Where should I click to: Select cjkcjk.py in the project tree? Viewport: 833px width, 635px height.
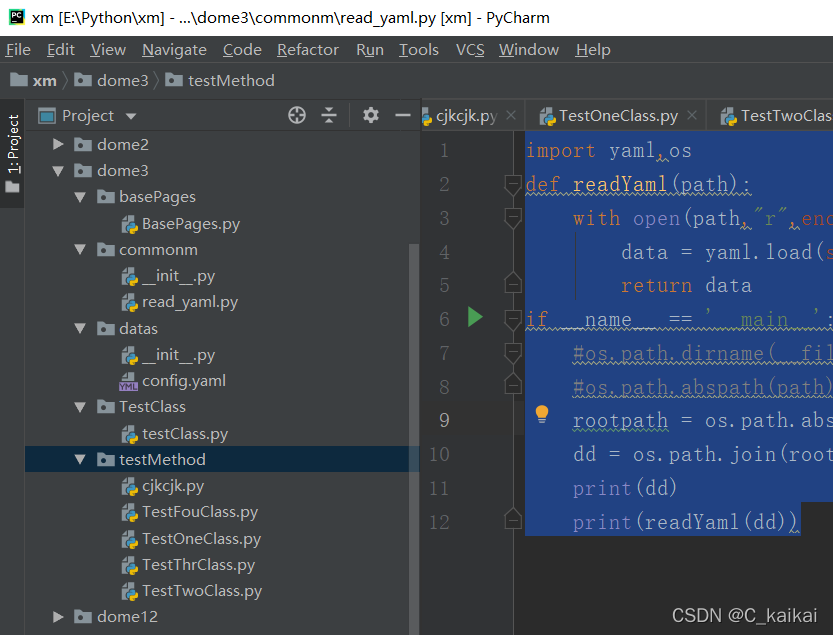click(x=163, y=486)
